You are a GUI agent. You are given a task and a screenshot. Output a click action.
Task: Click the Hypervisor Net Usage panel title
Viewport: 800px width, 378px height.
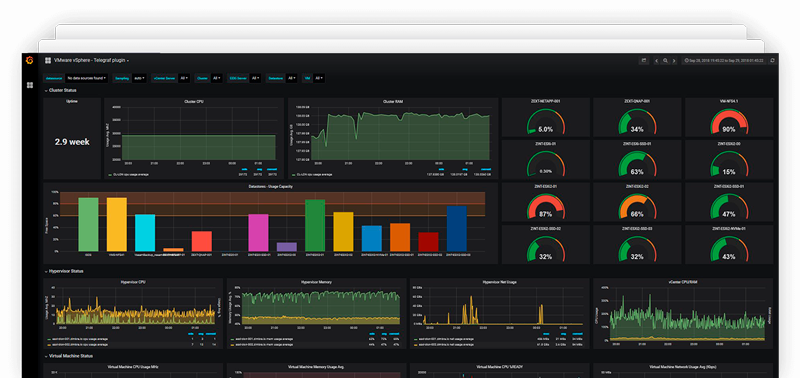[x=499, y=282]
